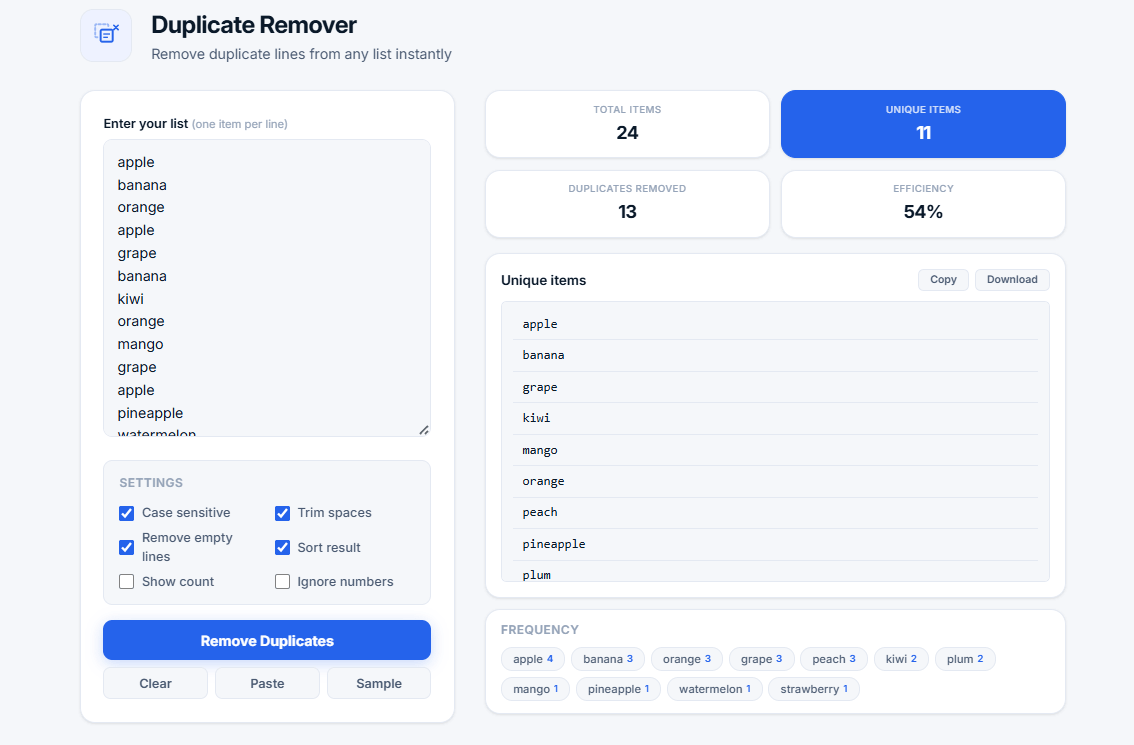Click the strawberry 1 frequency chip
Image resolution: width=1134 pixels, height=745 pixels.
click(814, 689)
